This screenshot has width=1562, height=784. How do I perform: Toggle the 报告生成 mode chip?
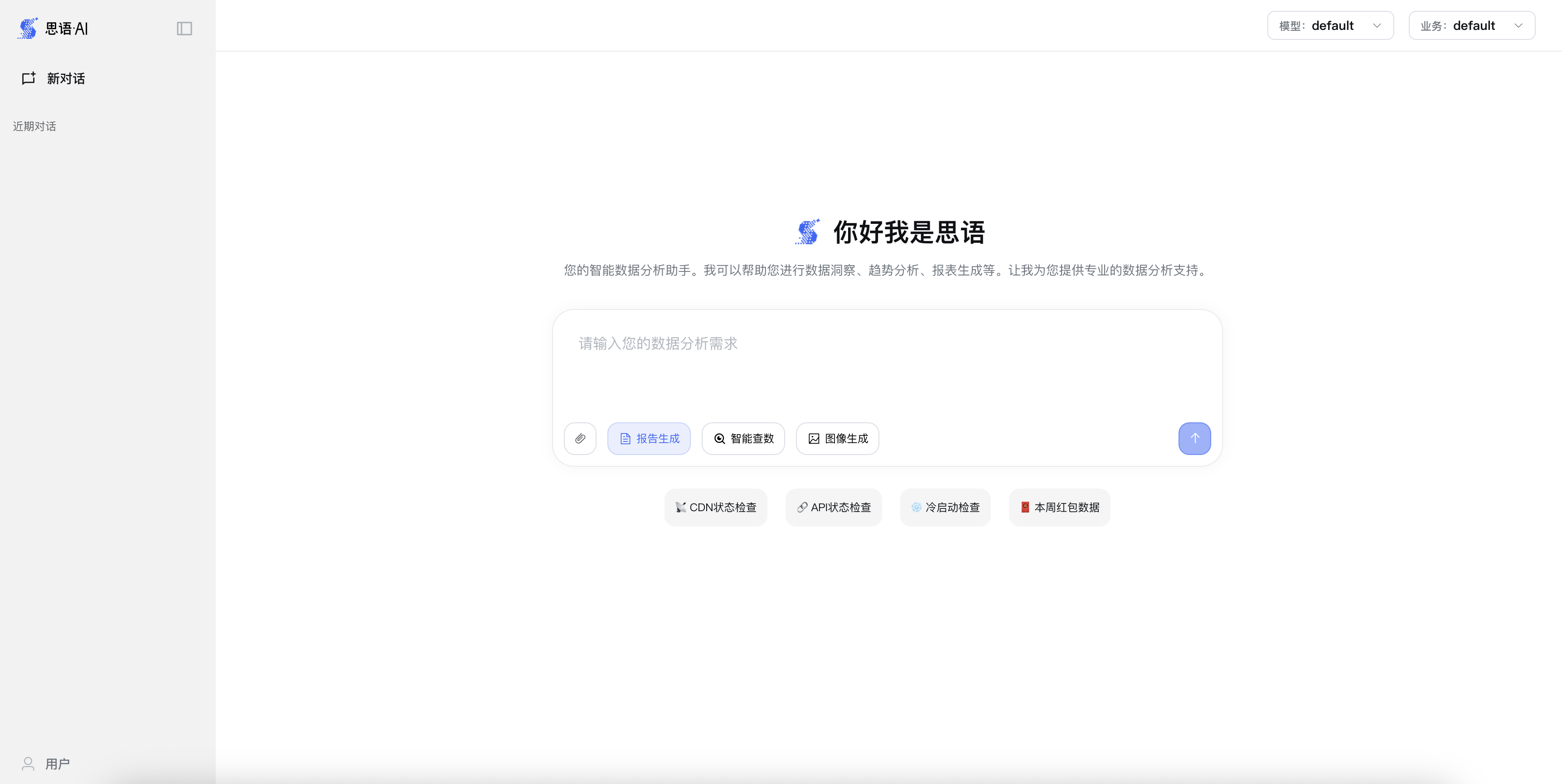[649, 438]
